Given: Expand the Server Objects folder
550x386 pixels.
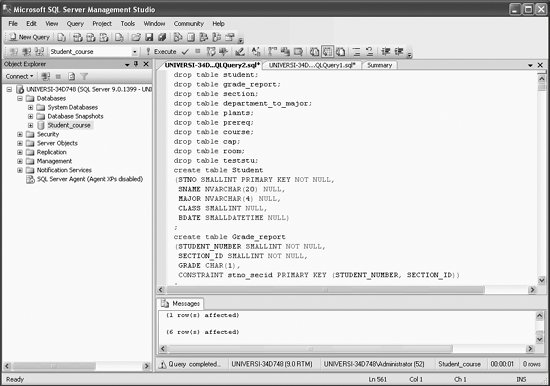Looking at the screenshot, I should point(20,143).
